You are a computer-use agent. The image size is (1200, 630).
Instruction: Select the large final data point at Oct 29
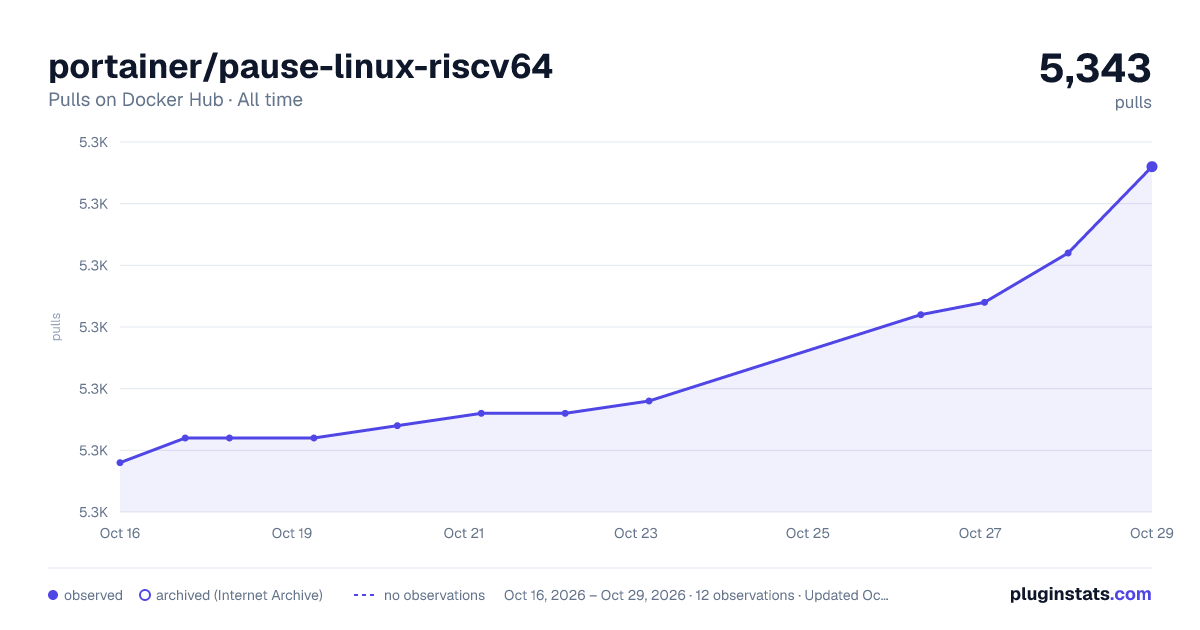click(1152, 166)
